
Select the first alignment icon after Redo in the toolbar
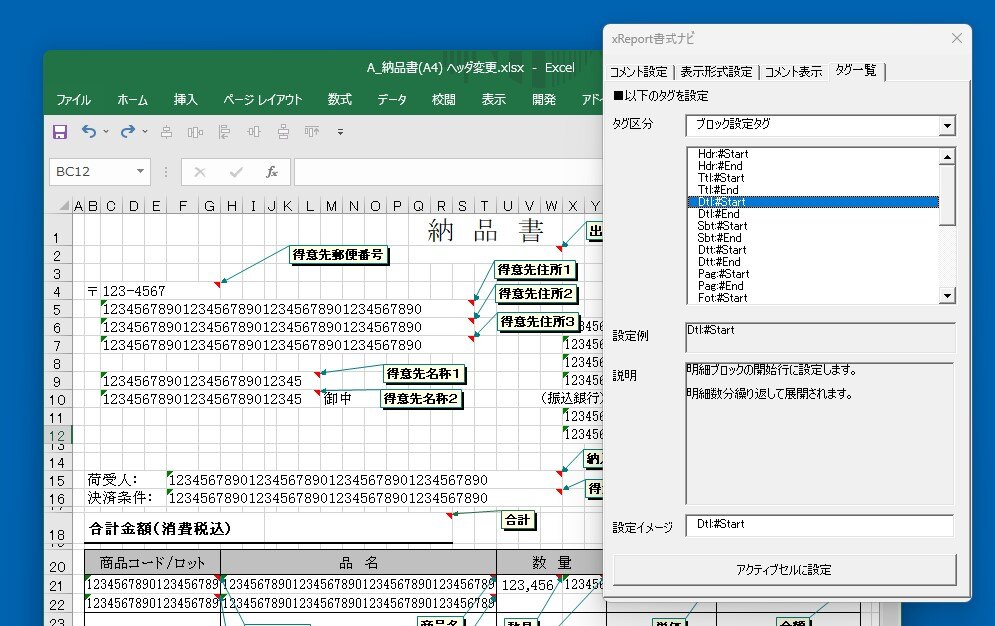[x=166, y=132]
